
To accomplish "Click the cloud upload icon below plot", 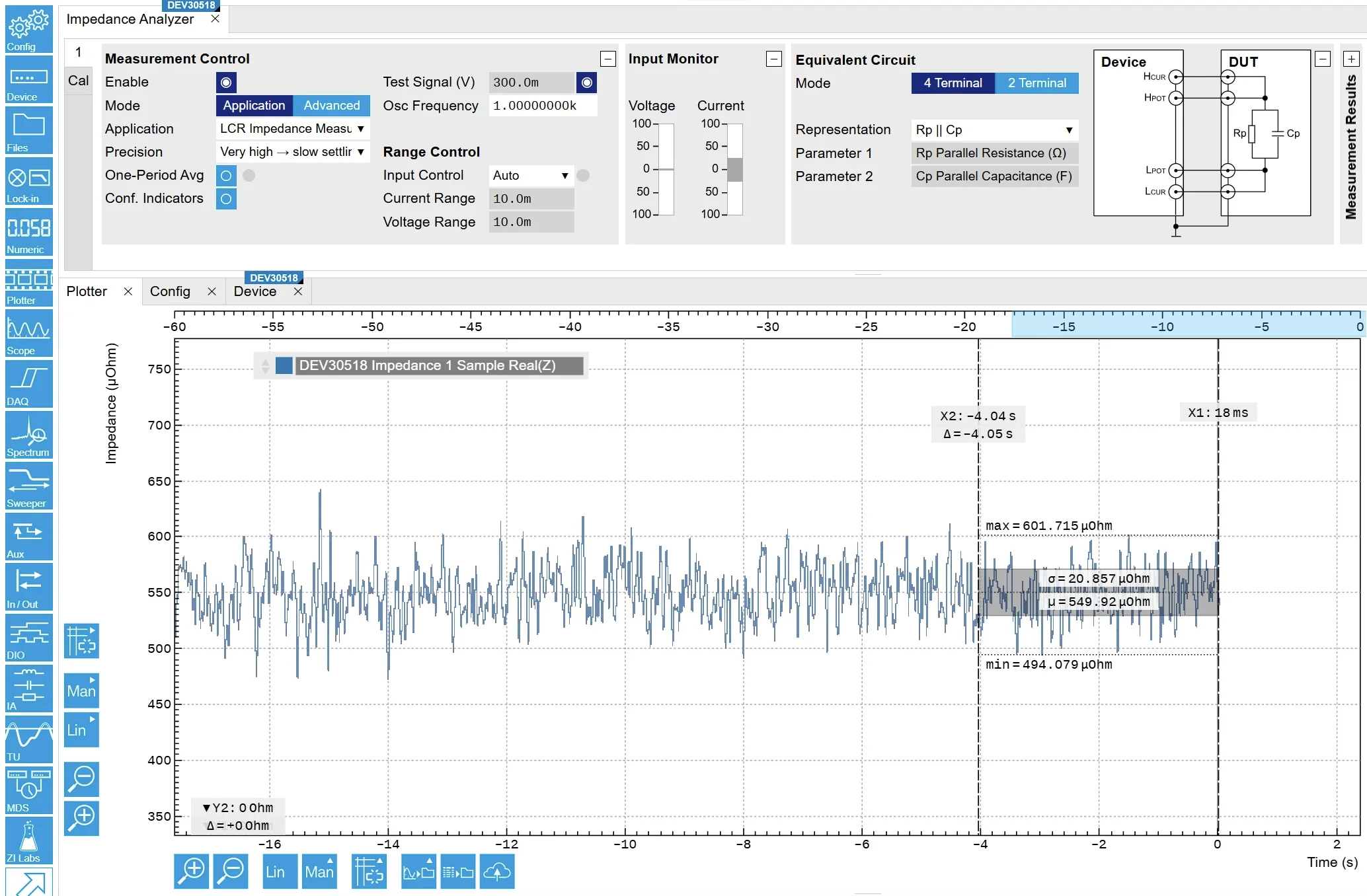I will [x=497, y=871].
